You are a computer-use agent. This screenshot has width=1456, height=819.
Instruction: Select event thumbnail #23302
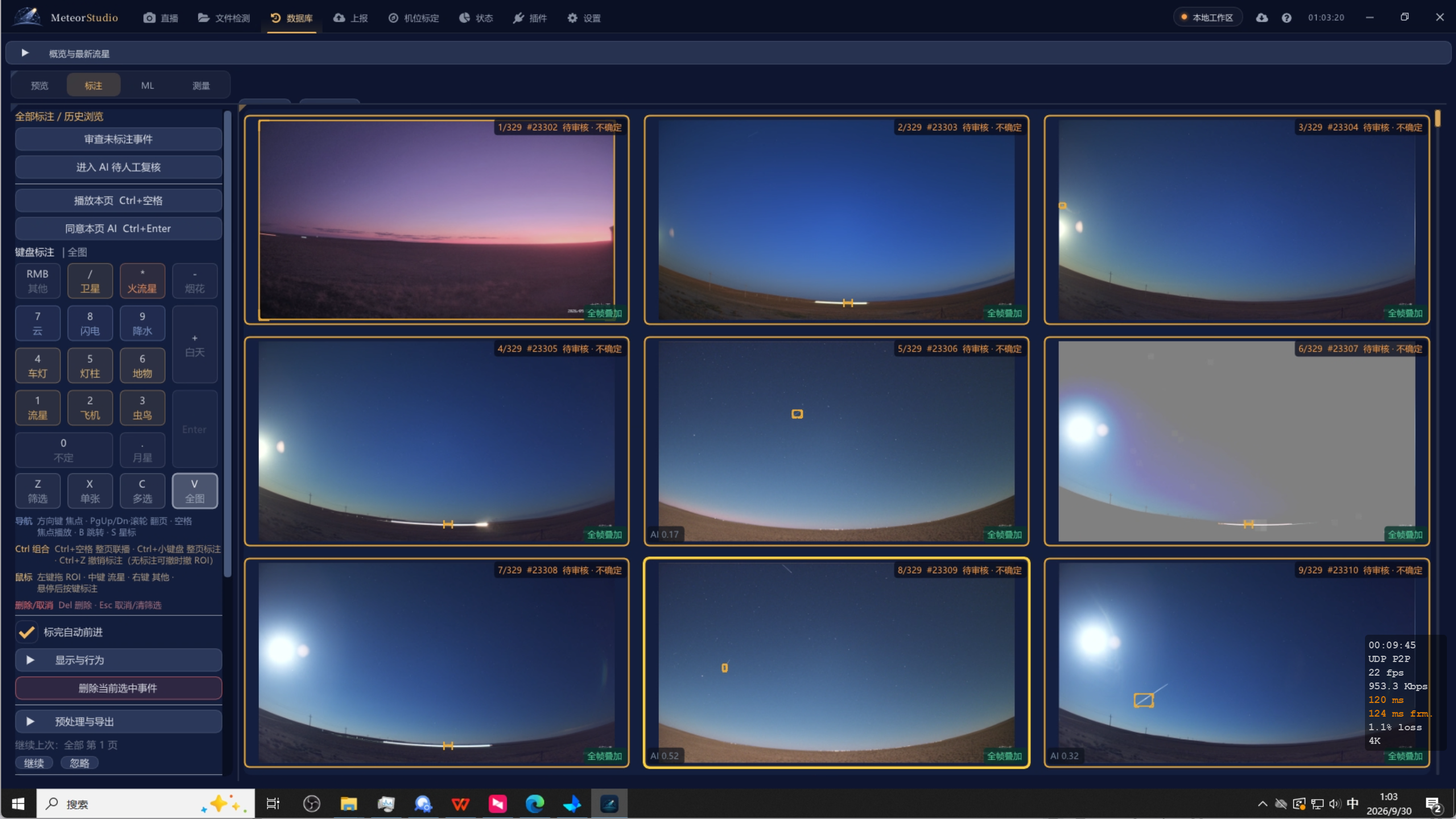point(436,220)
